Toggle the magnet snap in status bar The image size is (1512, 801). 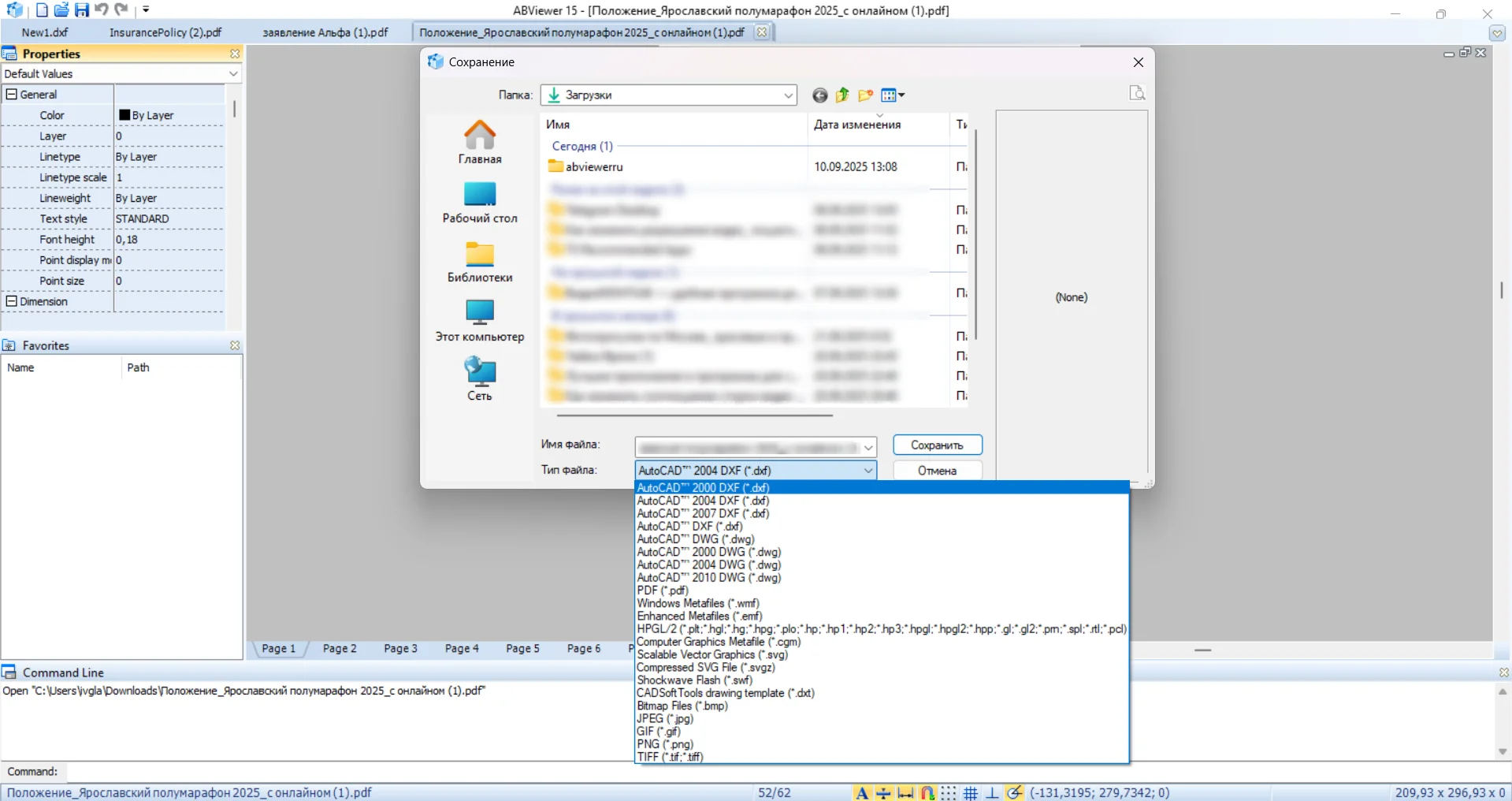coord(927,792)
